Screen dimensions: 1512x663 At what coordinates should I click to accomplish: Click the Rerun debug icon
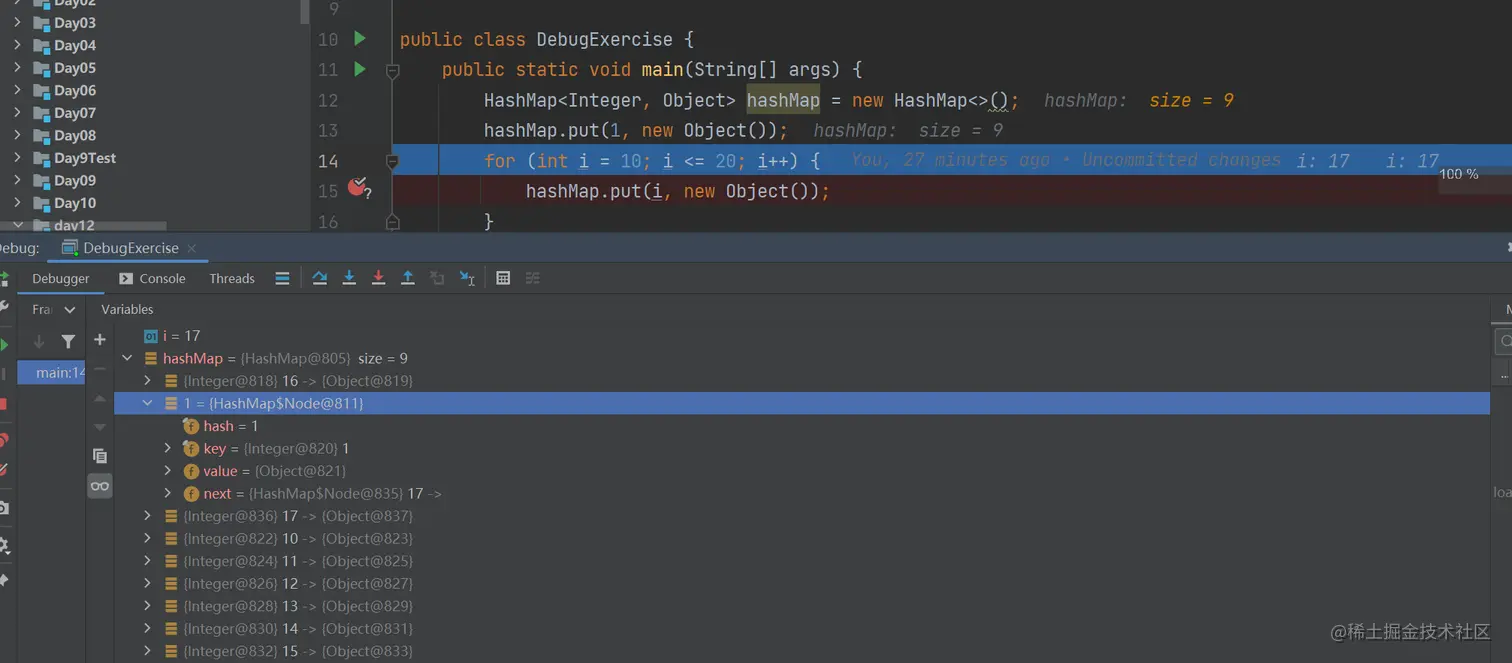[x=4, y=279]
